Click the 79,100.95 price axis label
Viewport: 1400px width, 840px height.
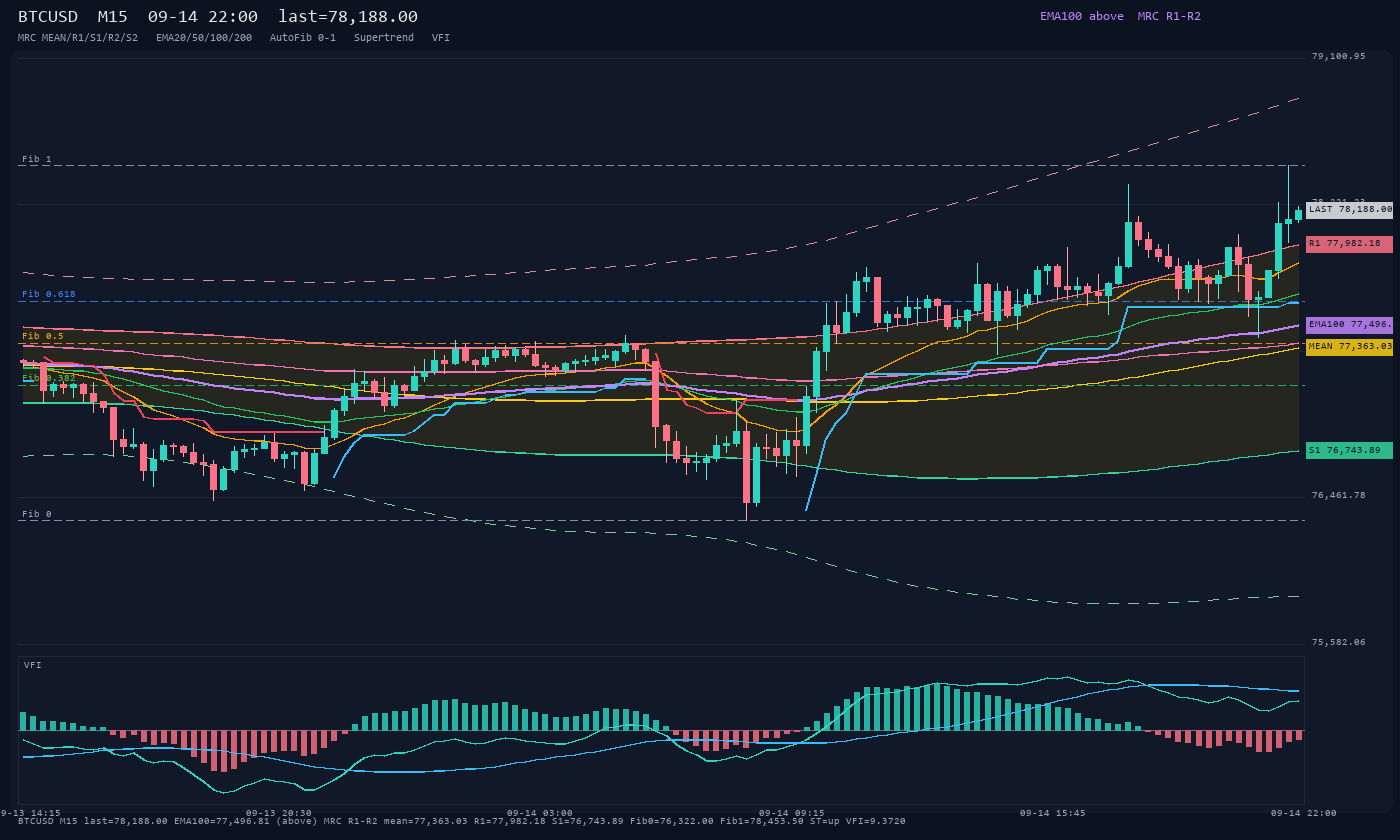coord(1338,57)
